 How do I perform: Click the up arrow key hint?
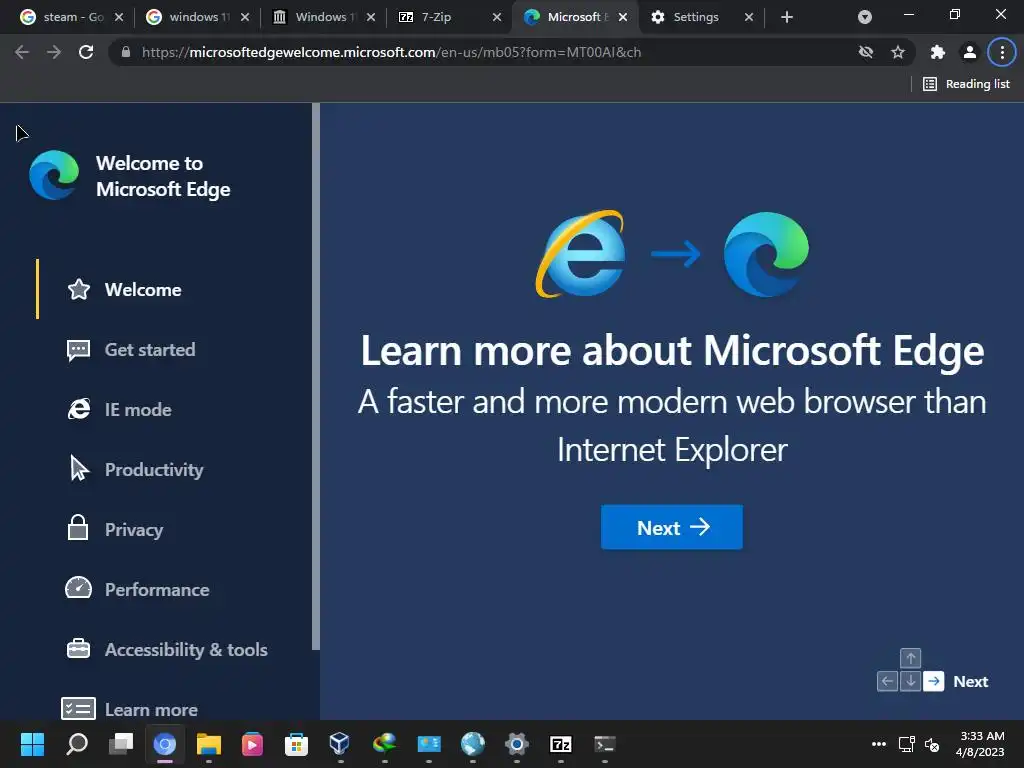coord(910,658)
